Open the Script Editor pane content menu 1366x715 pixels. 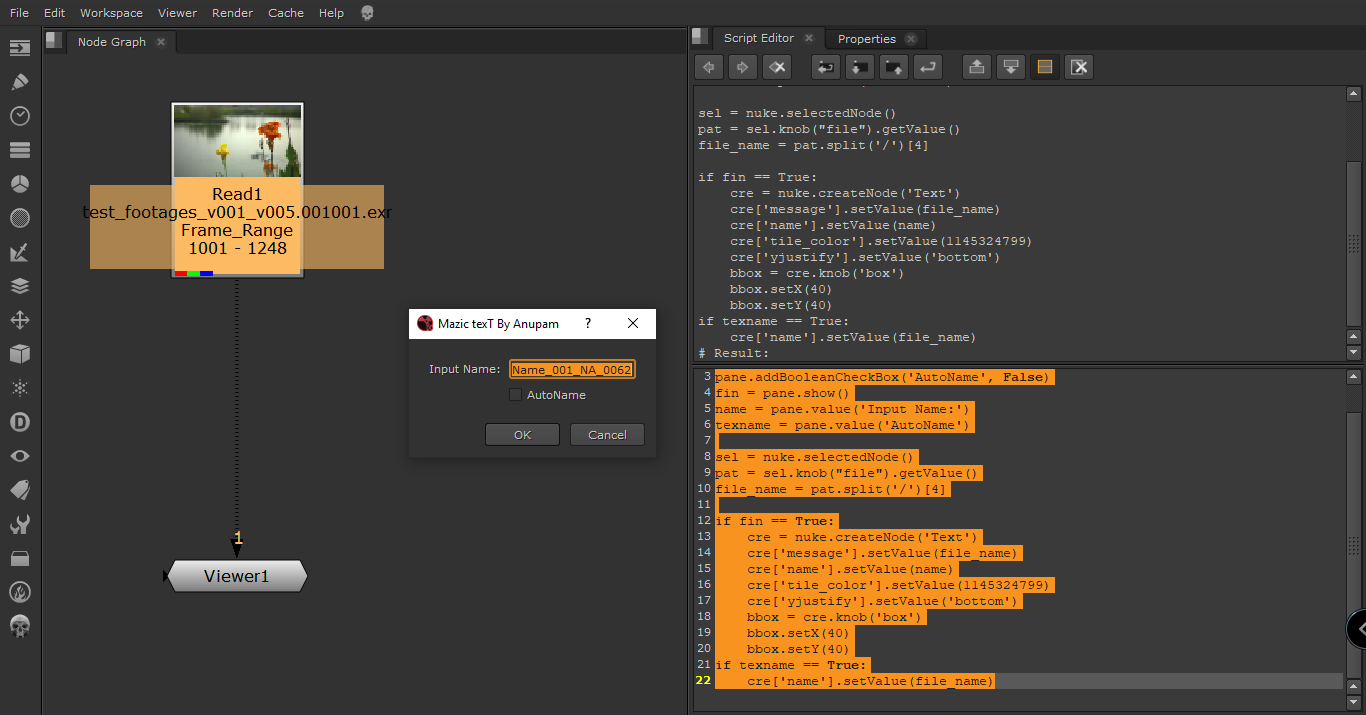(x=701, y=37)
